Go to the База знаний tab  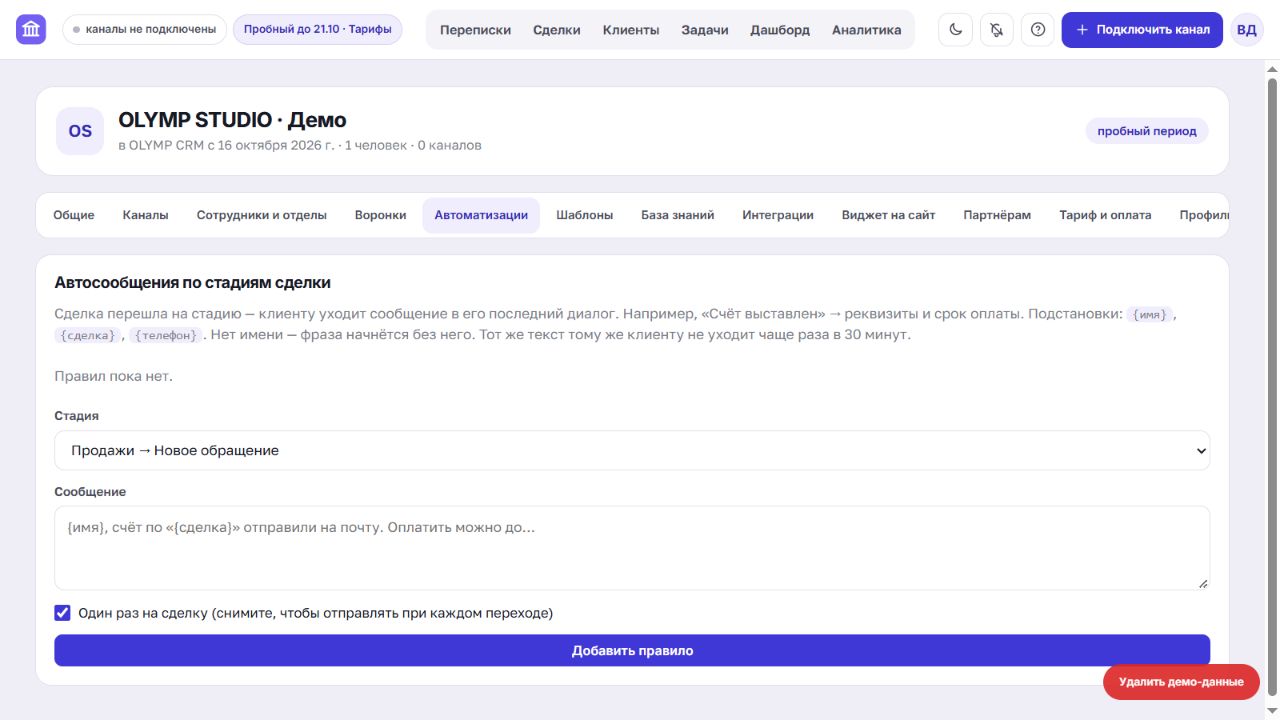pos(678,215)
